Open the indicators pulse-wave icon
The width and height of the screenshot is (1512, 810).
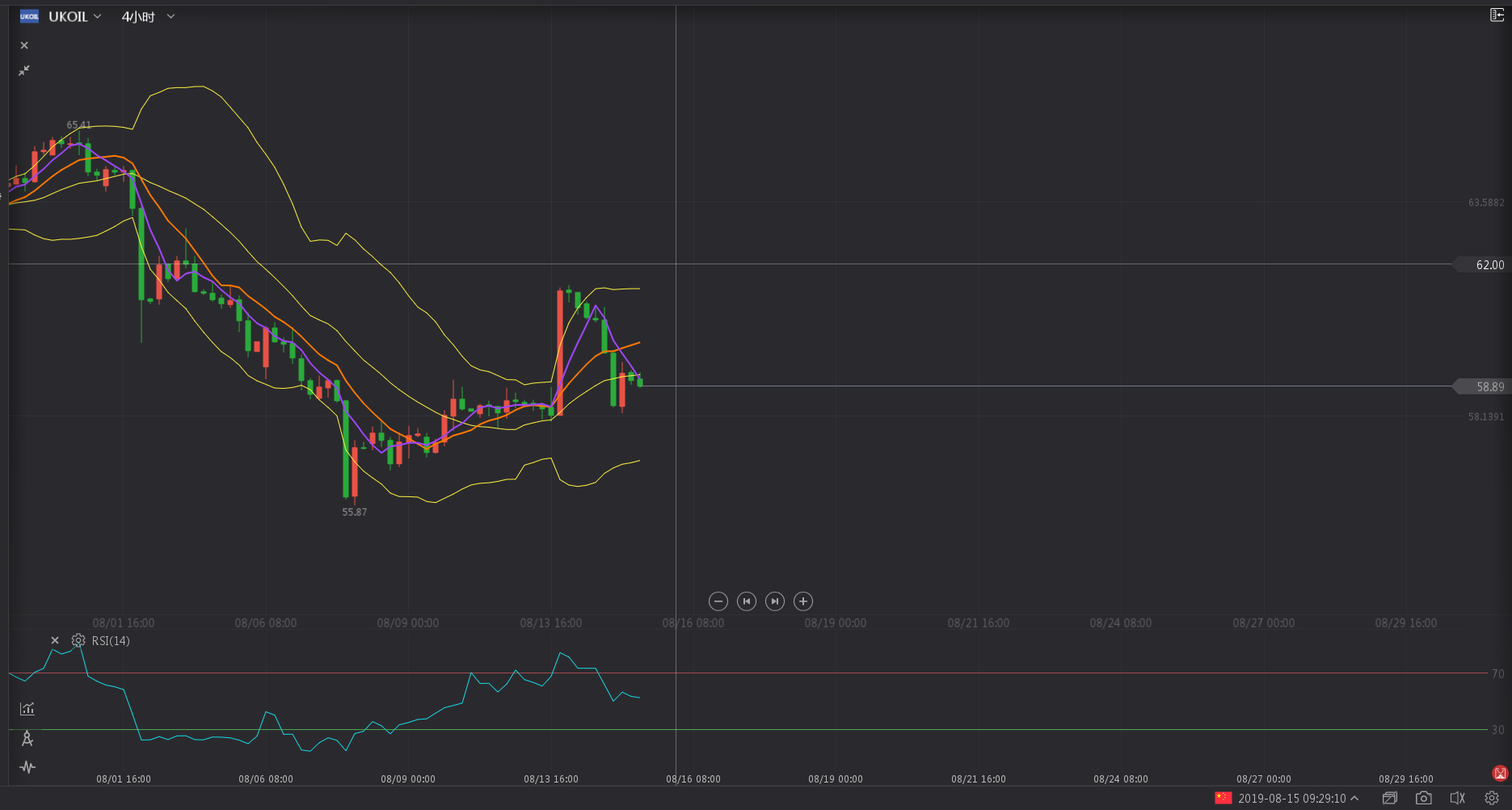(x=27, y=767)
